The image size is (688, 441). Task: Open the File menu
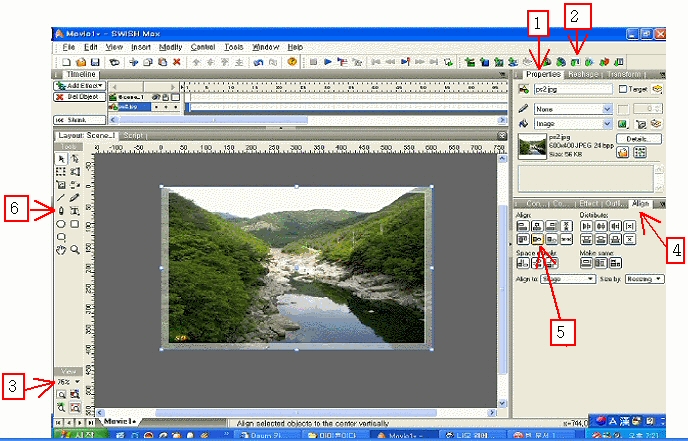68,47
